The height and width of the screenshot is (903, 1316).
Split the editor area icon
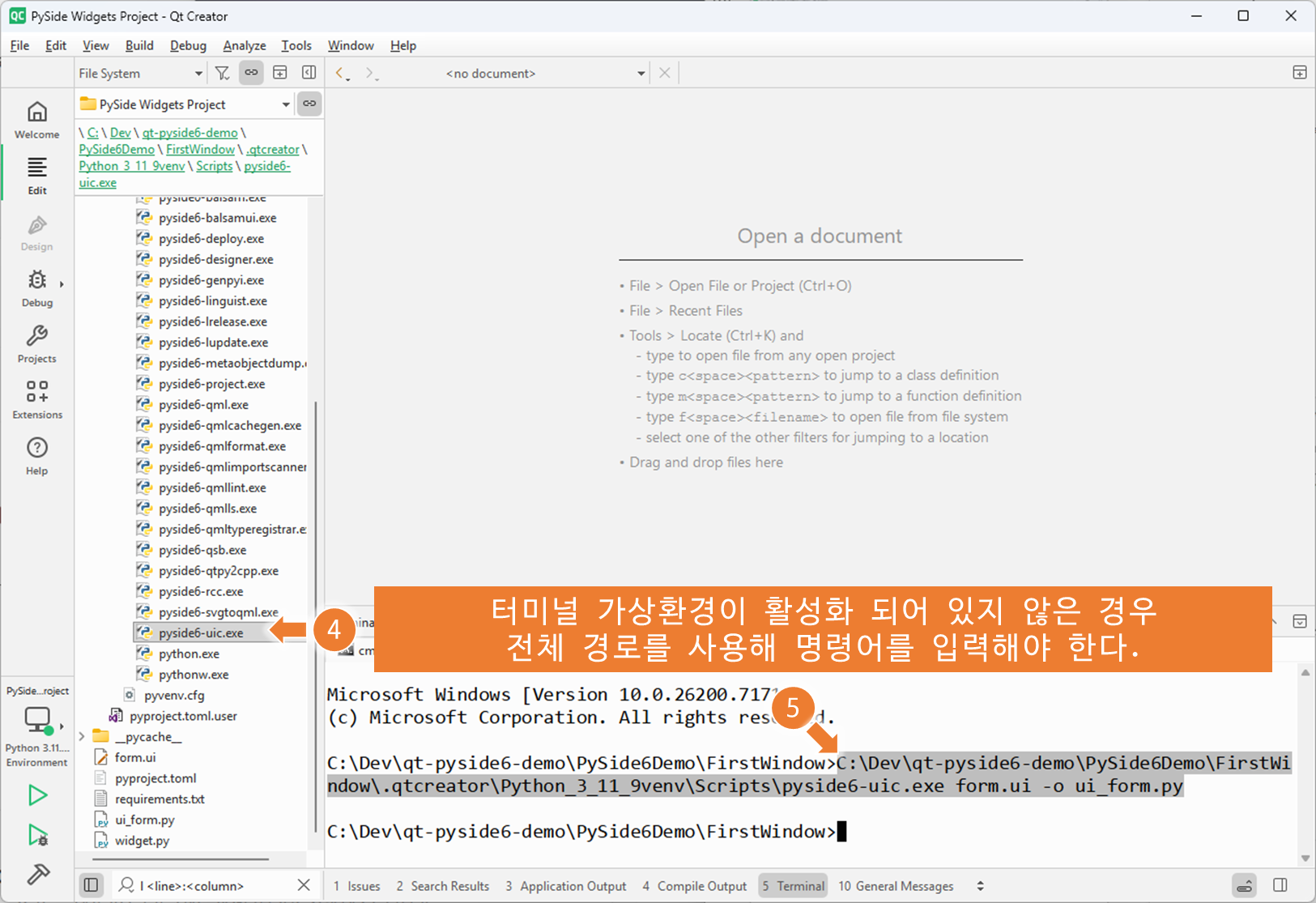pos(1300,73)
